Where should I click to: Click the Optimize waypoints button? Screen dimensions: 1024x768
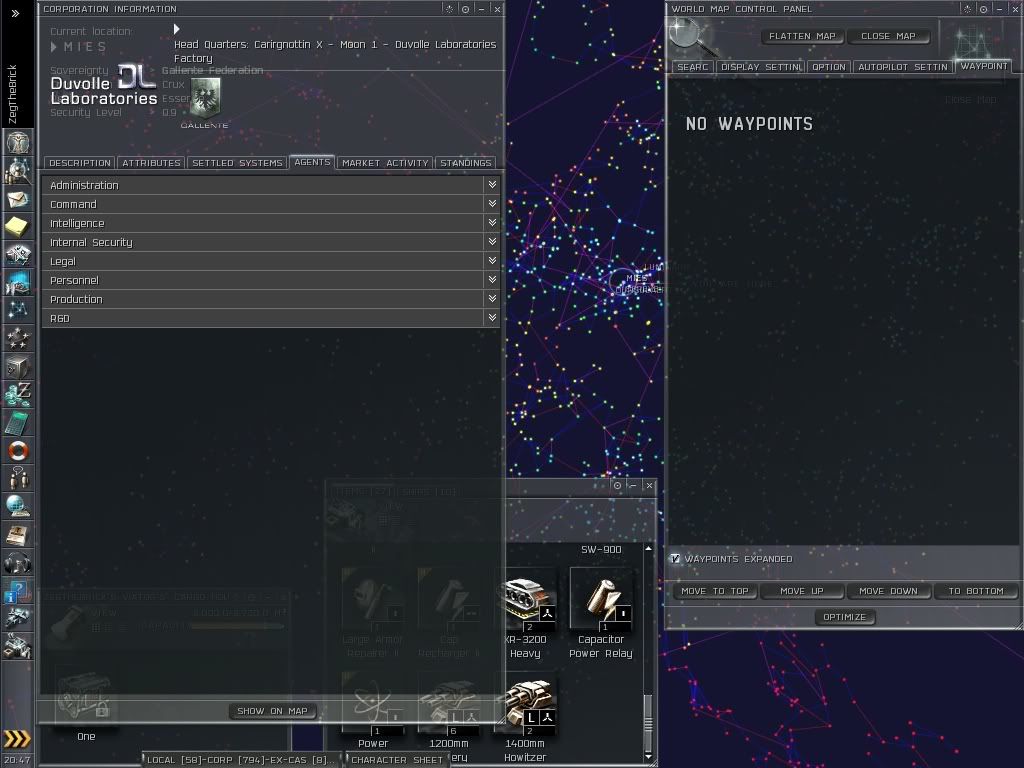coord(844,617)
